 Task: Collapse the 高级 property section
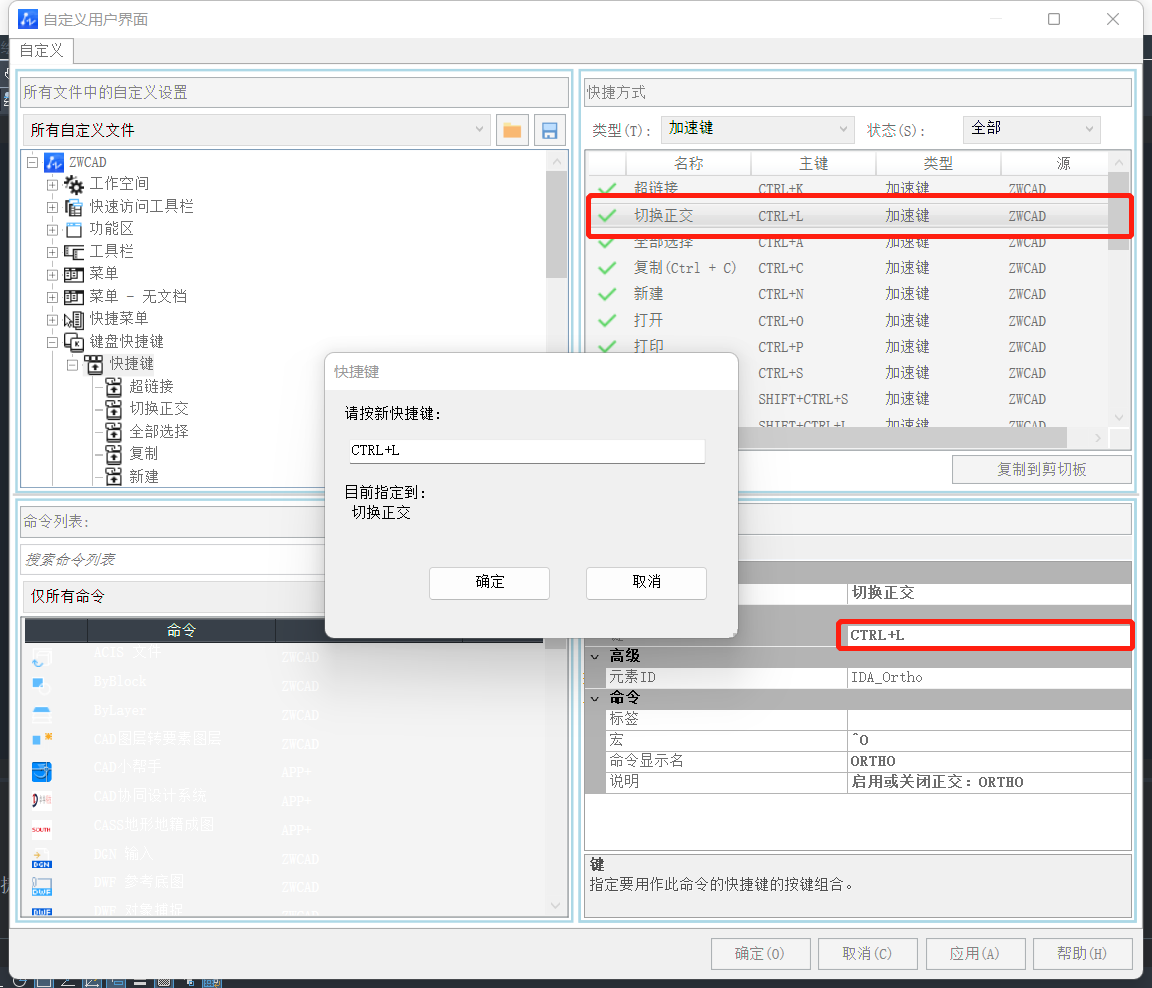[x=595, y=657]
